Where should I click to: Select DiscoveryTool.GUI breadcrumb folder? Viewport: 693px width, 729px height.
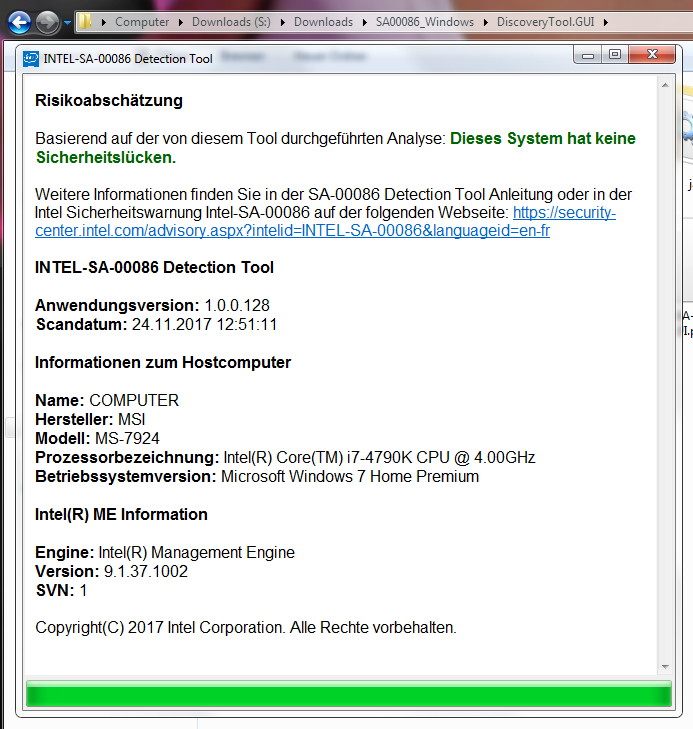coord(545,22)
